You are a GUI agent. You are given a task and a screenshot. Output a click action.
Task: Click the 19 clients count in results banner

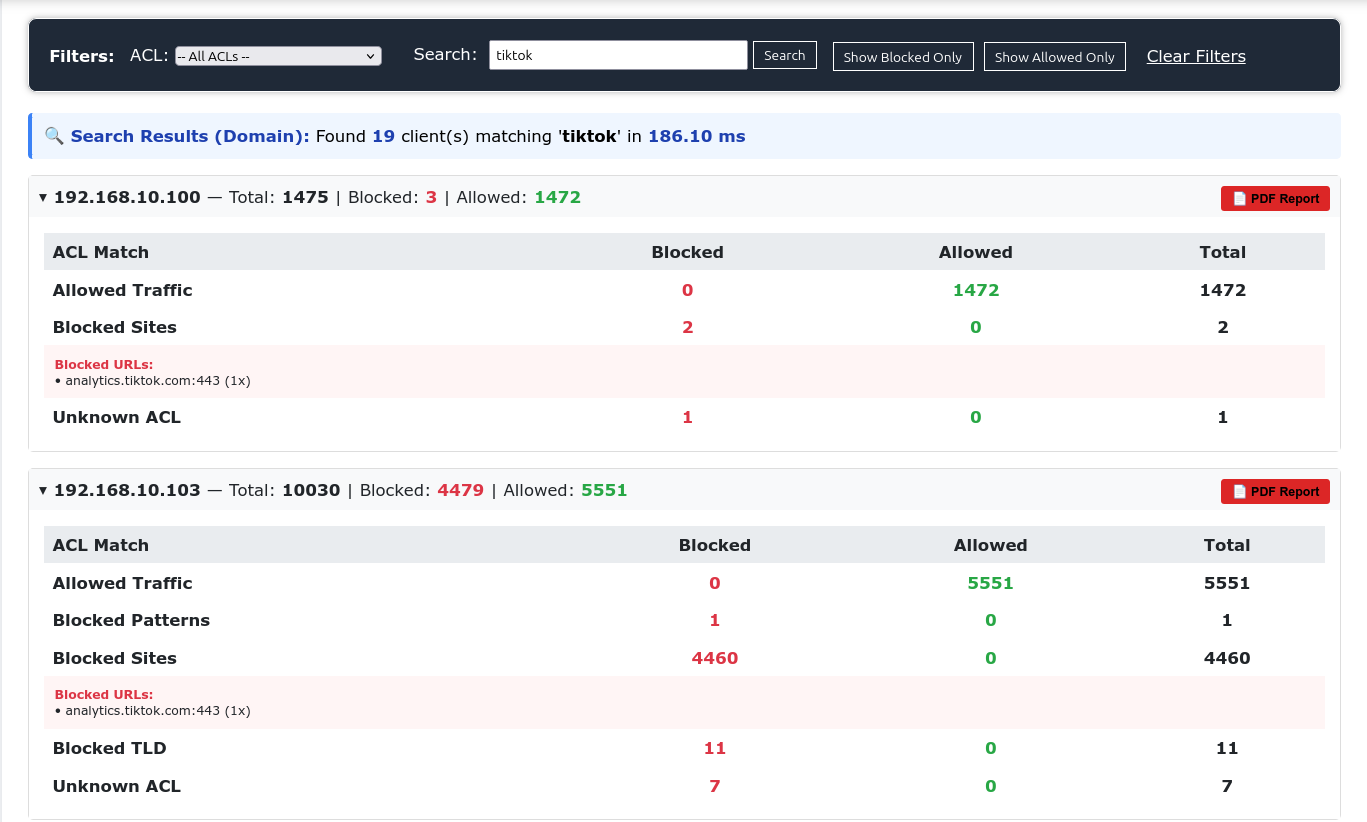[x=383, y=136]
